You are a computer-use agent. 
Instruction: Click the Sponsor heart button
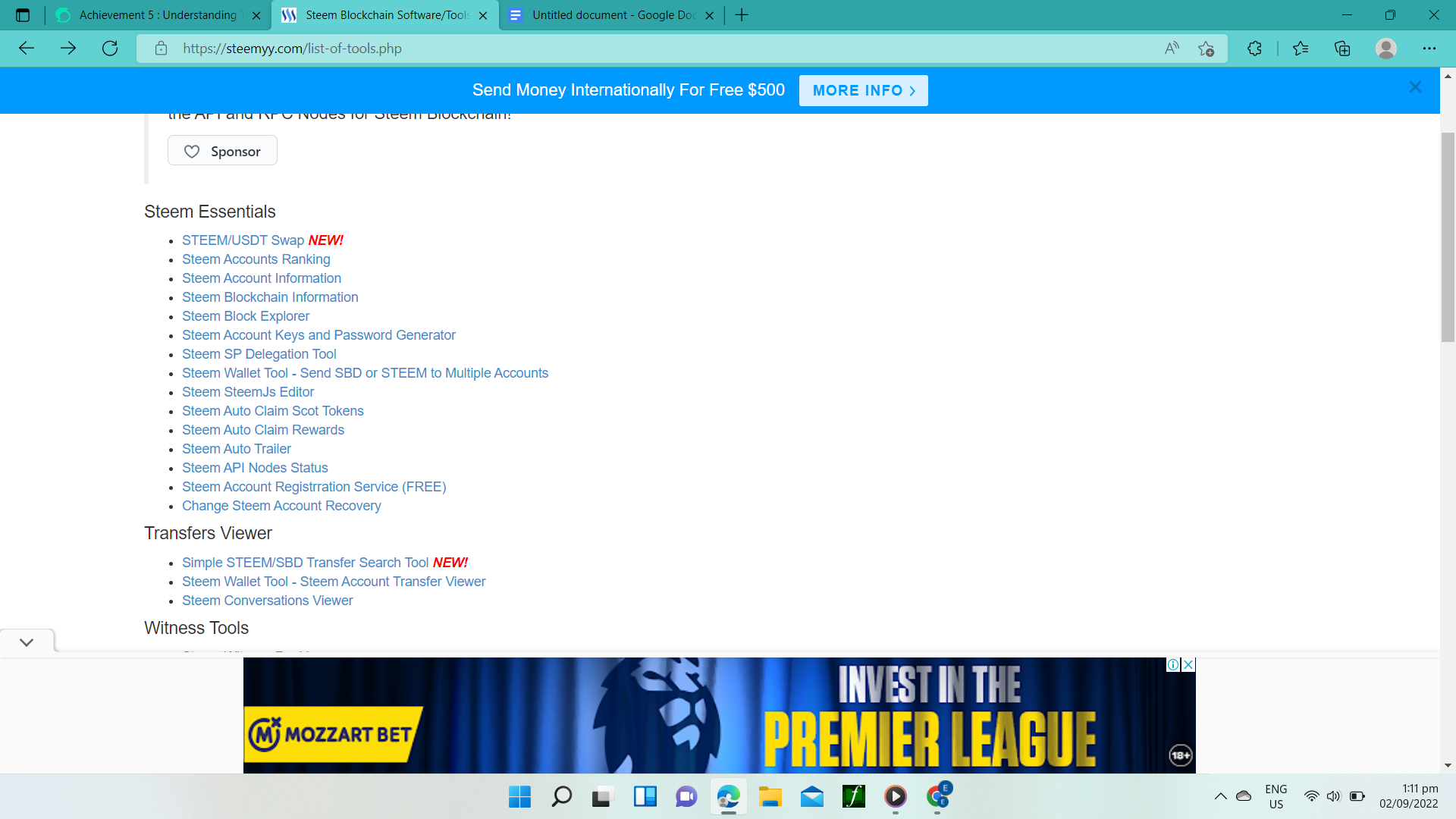click(x=222, y=151)
